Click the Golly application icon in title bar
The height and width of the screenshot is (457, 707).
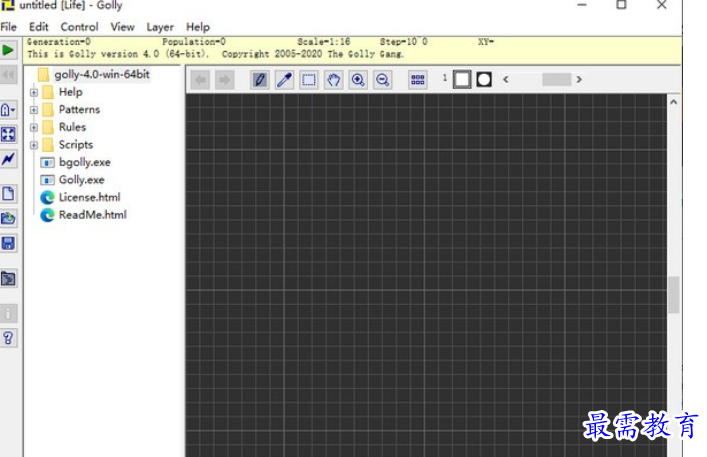pos(8,5)
